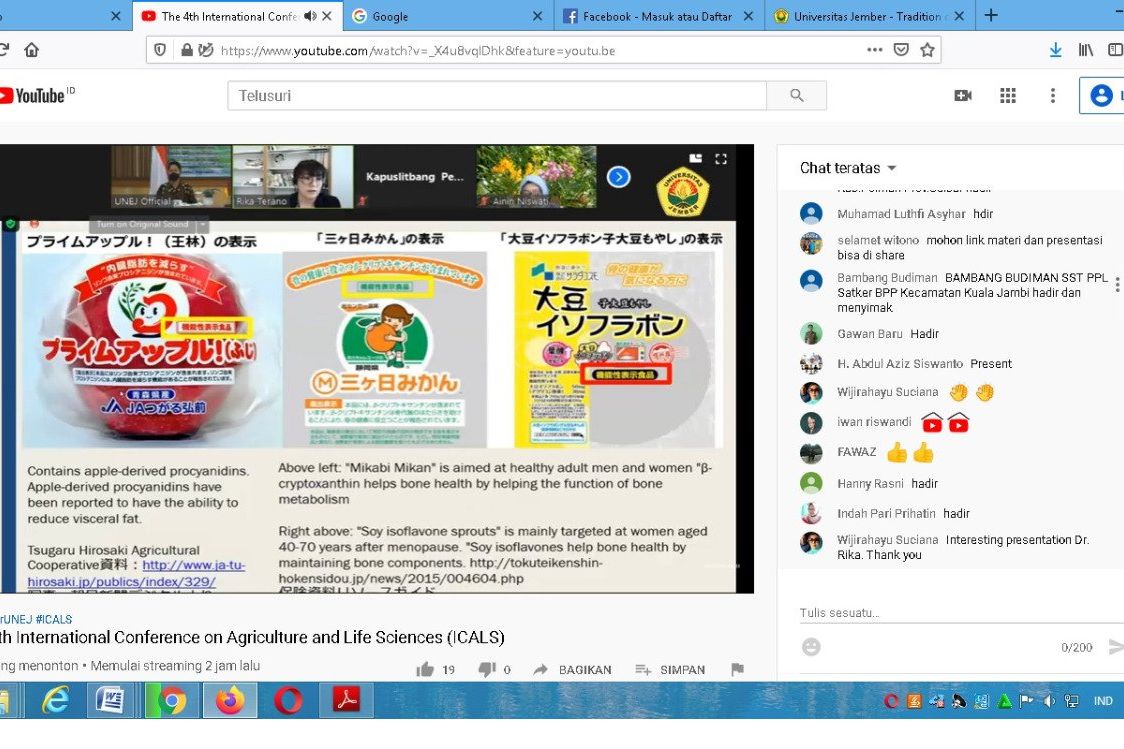1124x749 pixels.
Task: Open Microsoft Word from the taskbar
Action: pos(110,700)
